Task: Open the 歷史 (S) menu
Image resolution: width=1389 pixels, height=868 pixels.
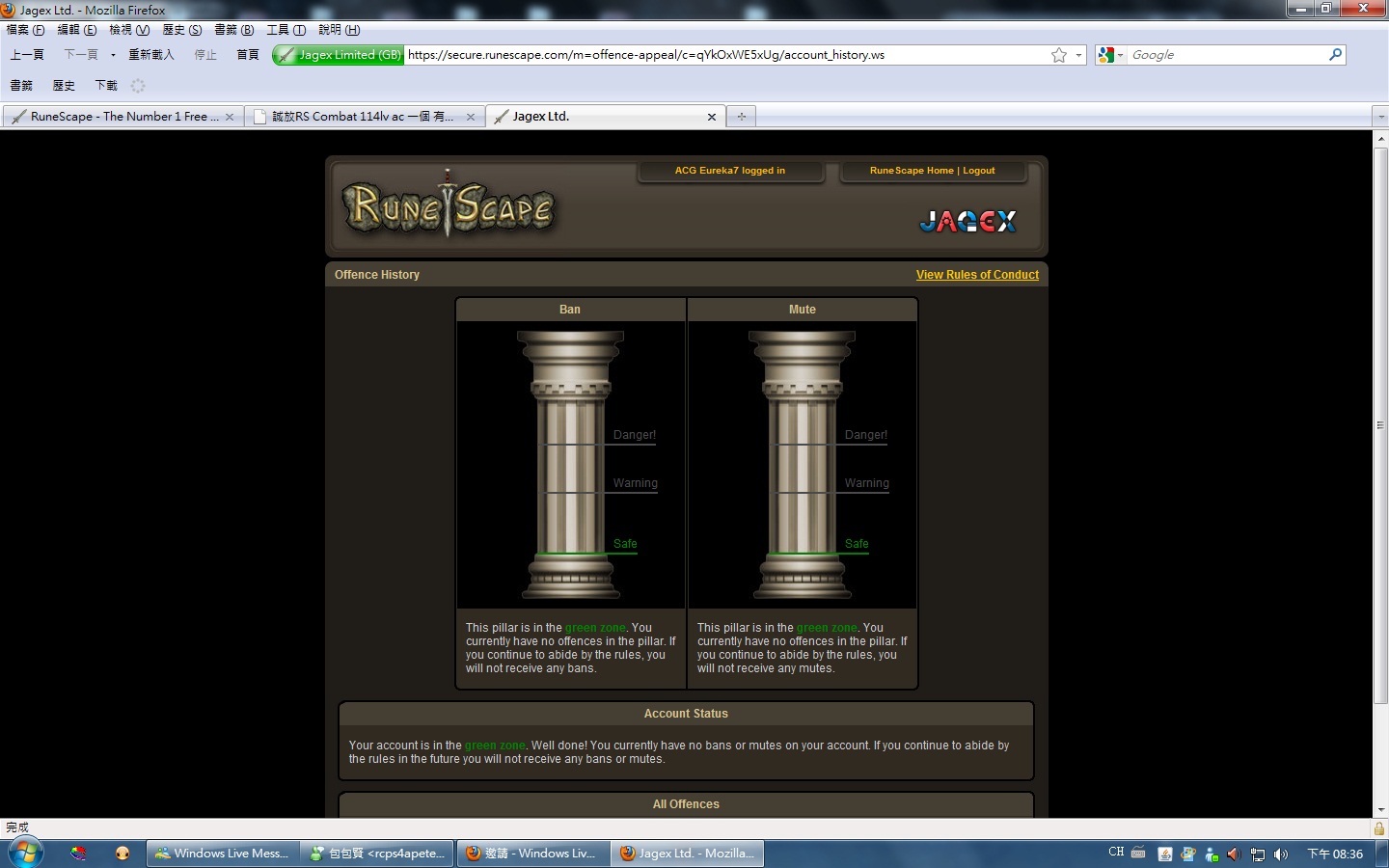Action: [x=182, y=30]
